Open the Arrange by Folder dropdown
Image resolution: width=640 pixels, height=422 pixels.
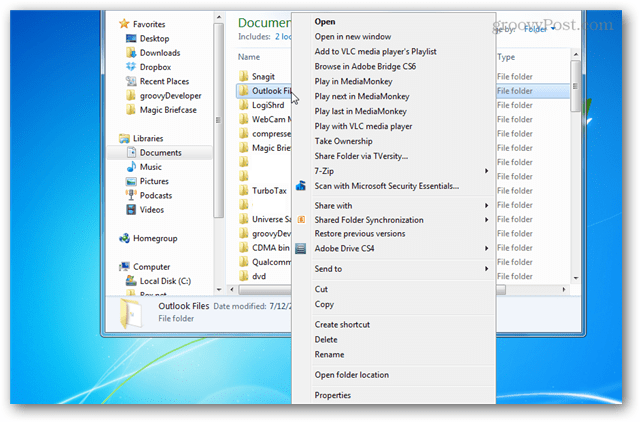540,29
